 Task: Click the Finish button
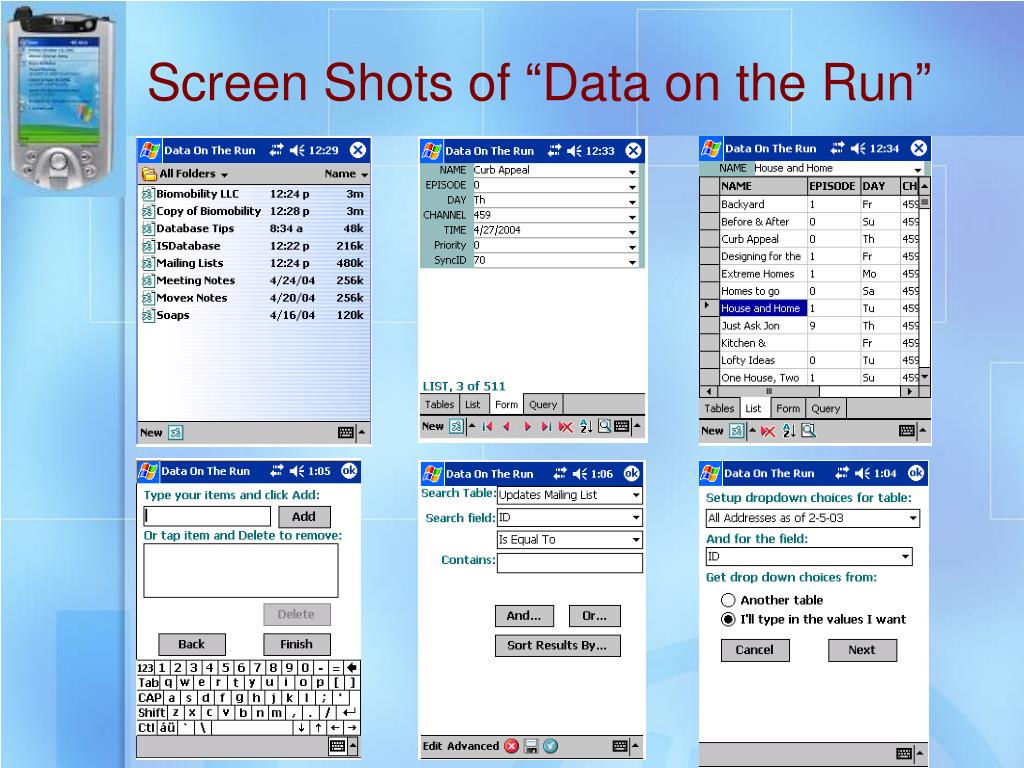coord(296,644)
